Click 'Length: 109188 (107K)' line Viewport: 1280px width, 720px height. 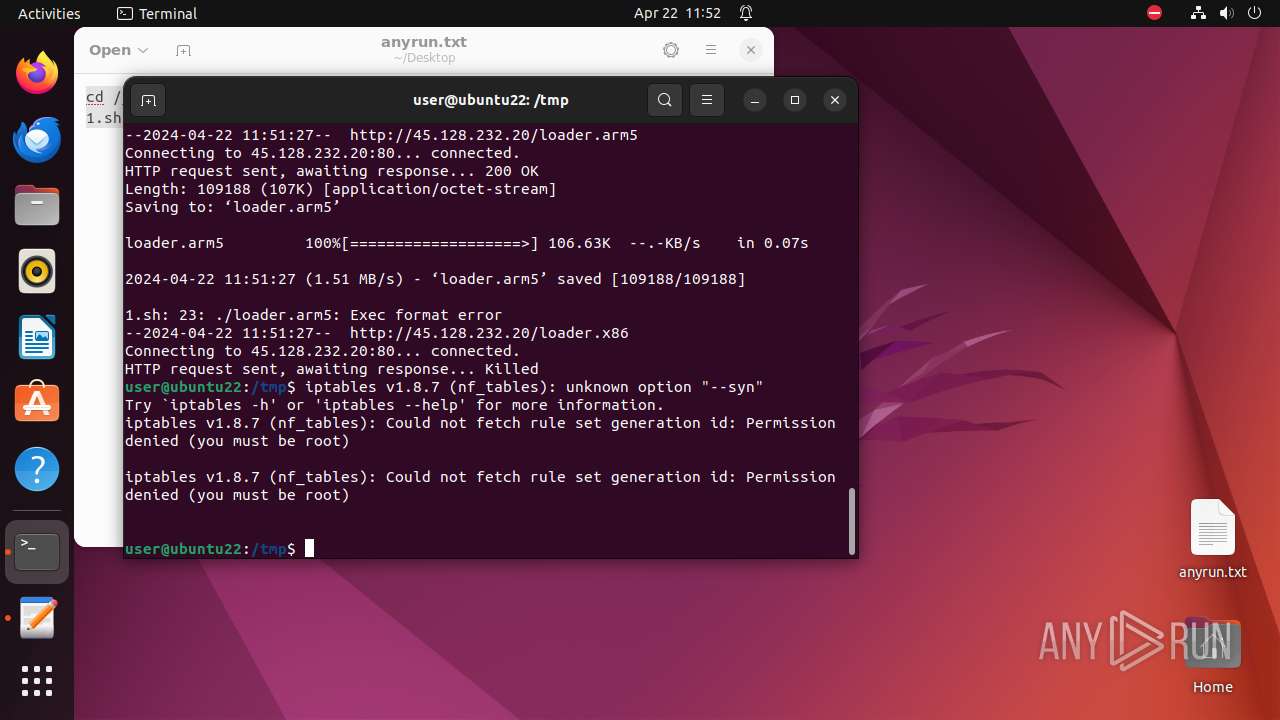[x=341, y=189]
